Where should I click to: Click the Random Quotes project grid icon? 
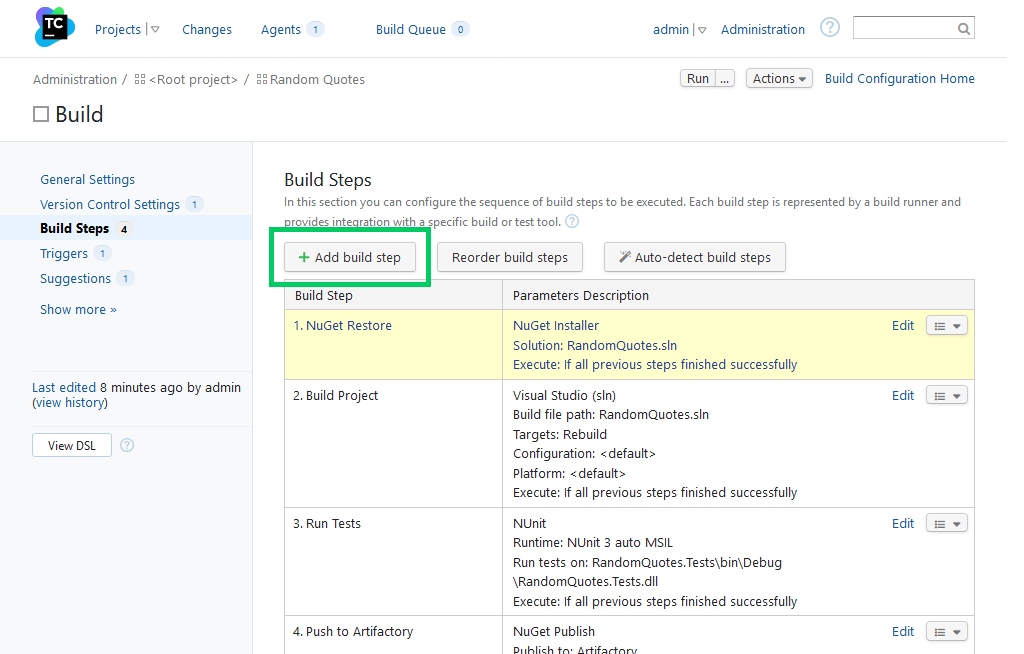262,80
